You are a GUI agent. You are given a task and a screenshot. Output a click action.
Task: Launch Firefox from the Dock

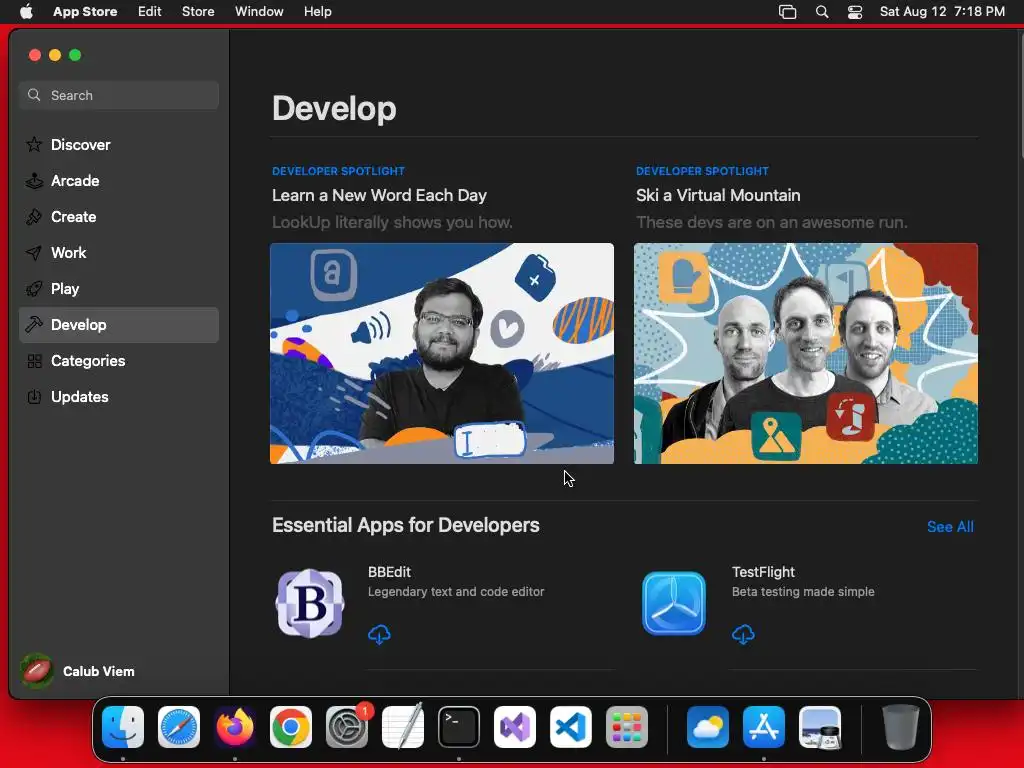pos(235,727)
